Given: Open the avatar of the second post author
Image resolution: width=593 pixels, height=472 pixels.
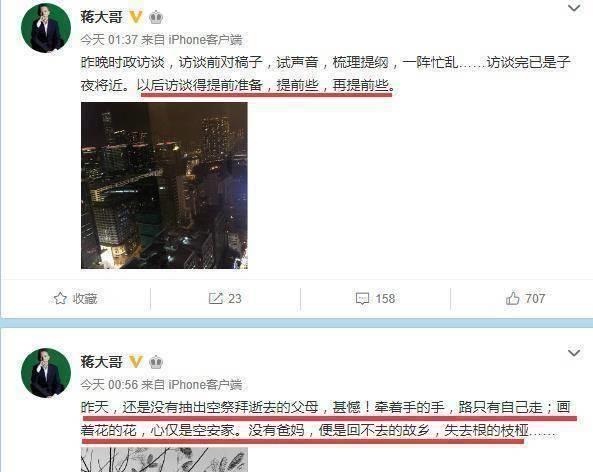Looking at the screenshot, I should [x=46, y=373].
